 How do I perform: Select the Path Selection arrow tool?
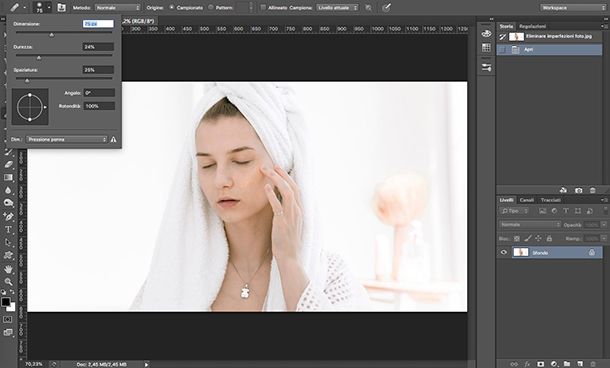click(x=8, y=242)
